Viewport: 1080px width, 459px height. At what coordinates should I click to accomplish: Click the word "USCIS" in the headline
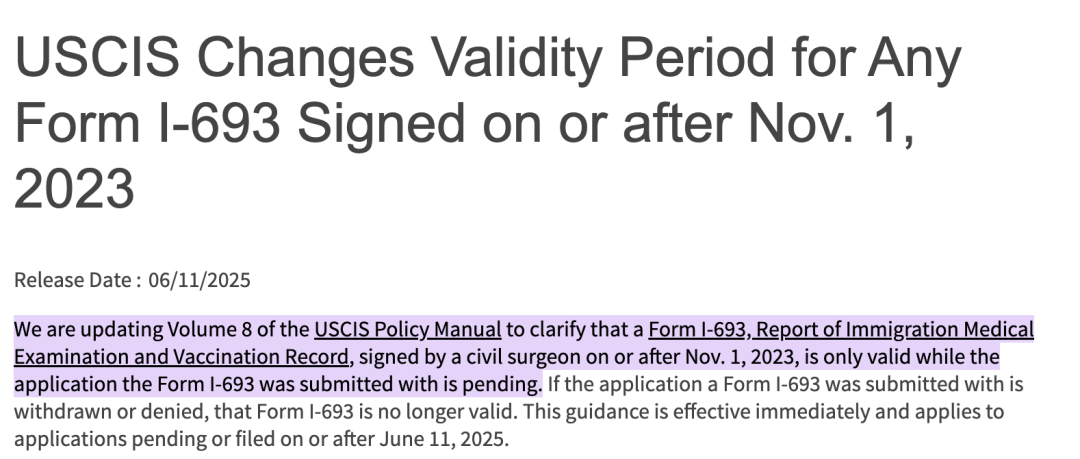[97, 58]
